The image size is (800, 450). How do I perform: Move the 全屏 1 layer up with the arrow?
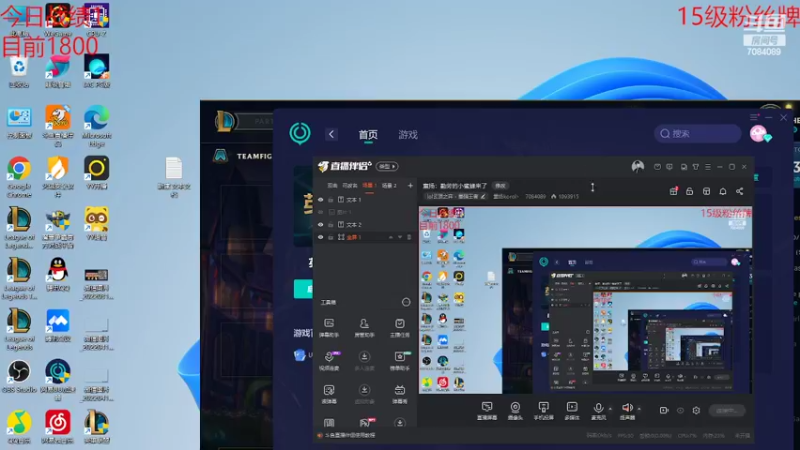tap(390, 237)
